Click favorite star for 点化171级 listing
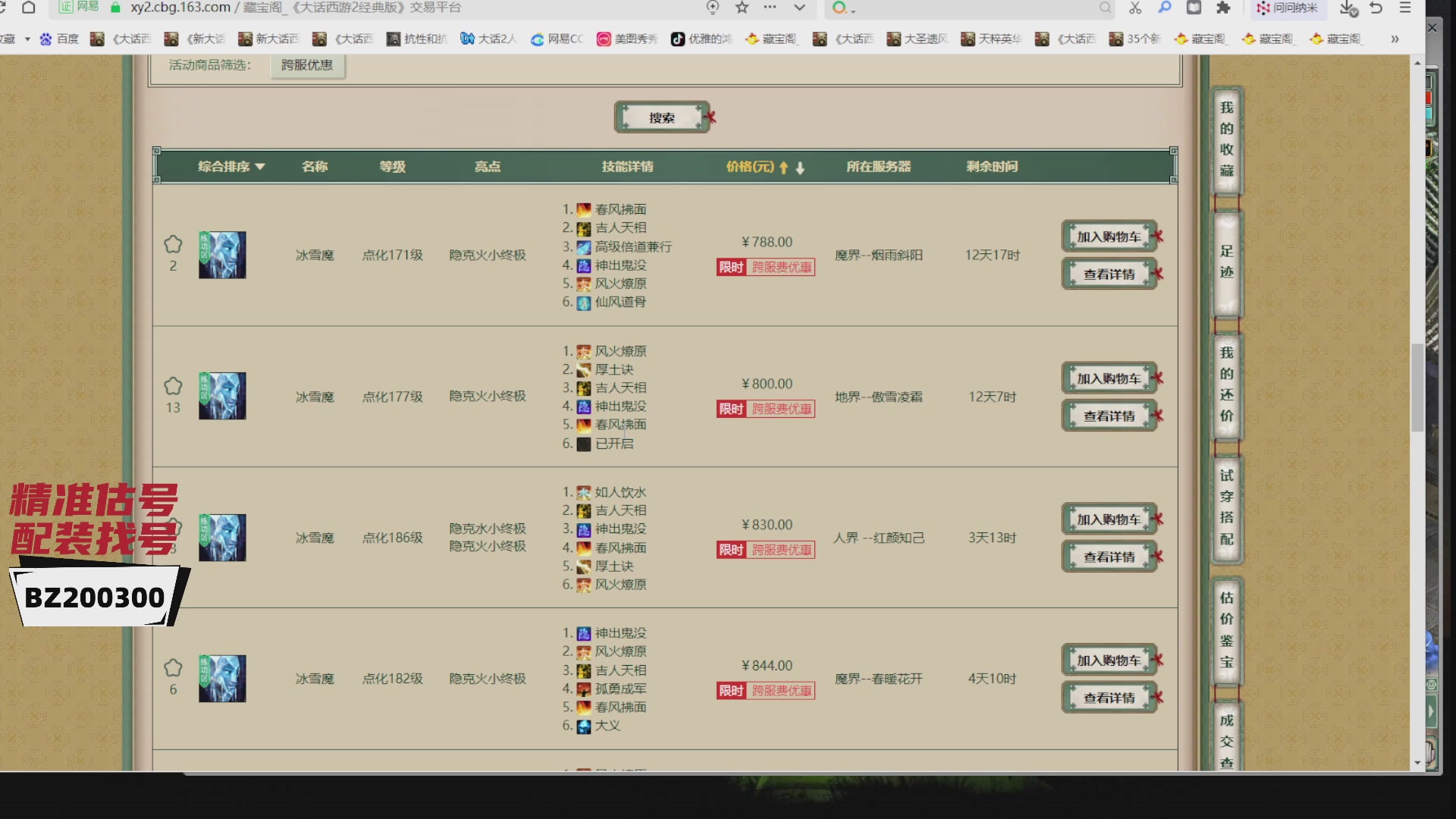Image resolution: width=1456 pixels, height=819 pixels. pos(173,244)
